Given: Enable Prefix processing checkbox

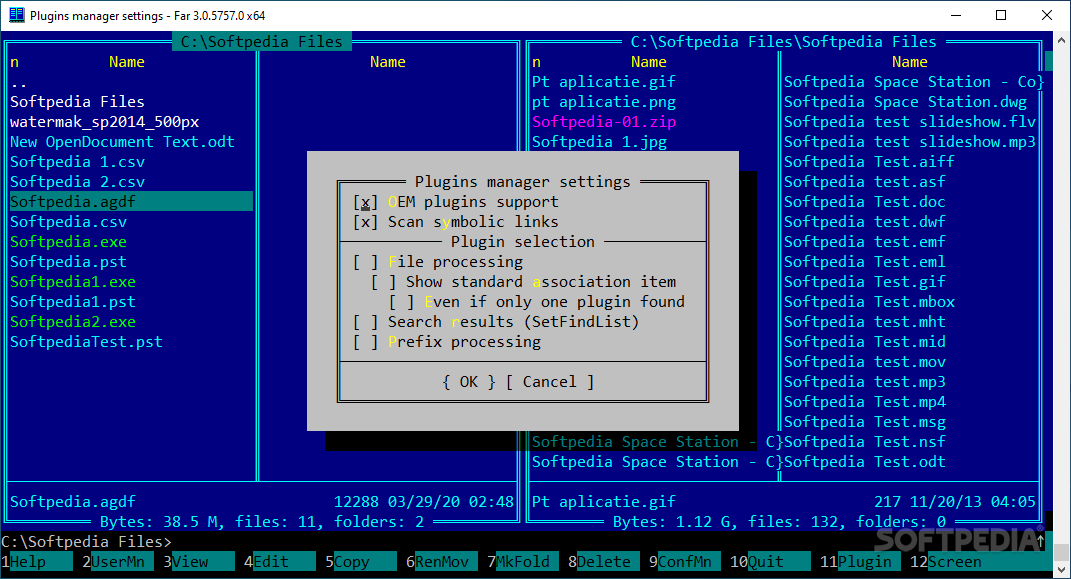Looking at the screenshot, I should [x=365, y=342].
